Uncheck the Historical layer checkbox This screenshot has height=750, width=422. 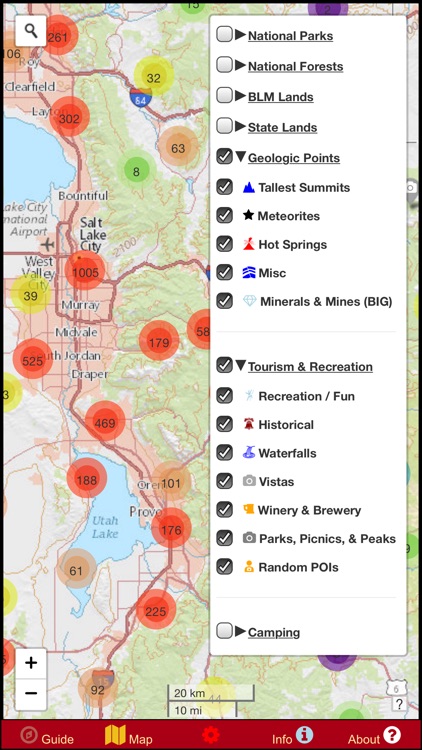click(x=224, y=424)
